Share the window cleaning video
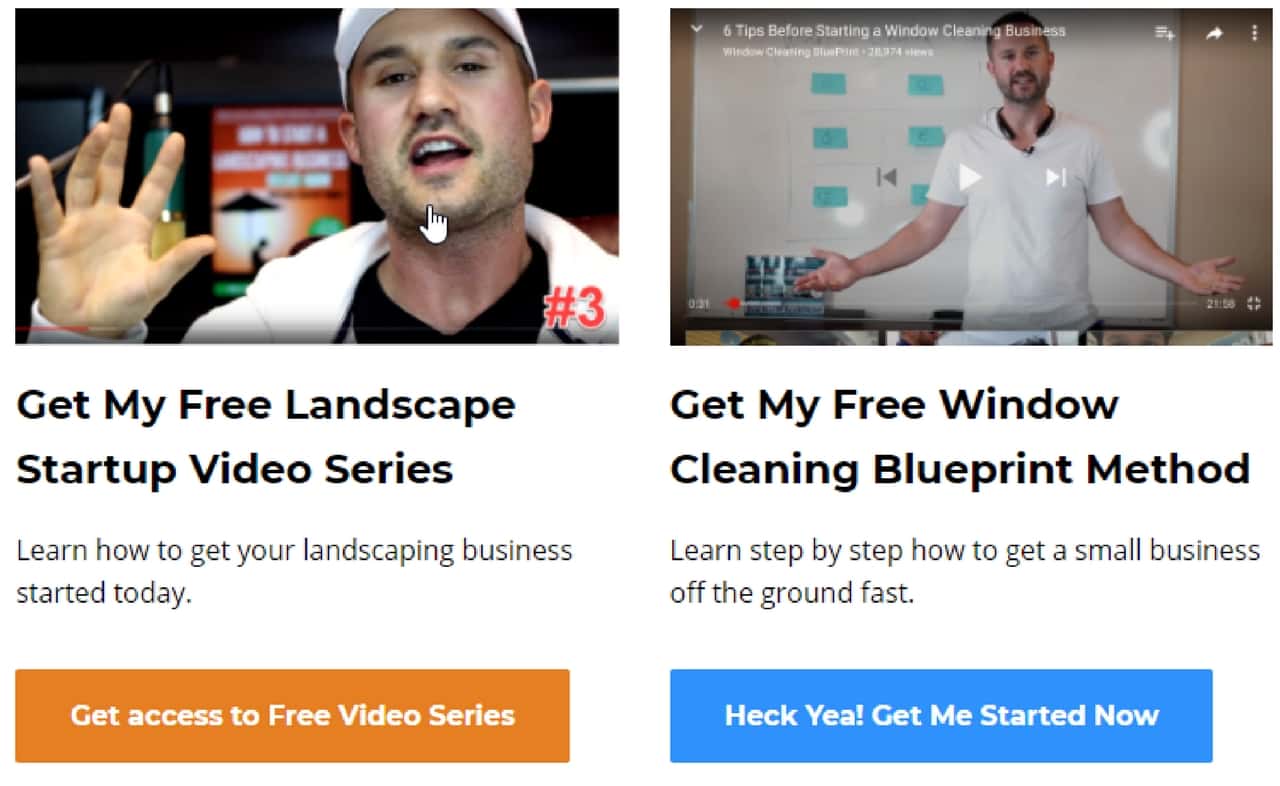 coord(1214,33)
